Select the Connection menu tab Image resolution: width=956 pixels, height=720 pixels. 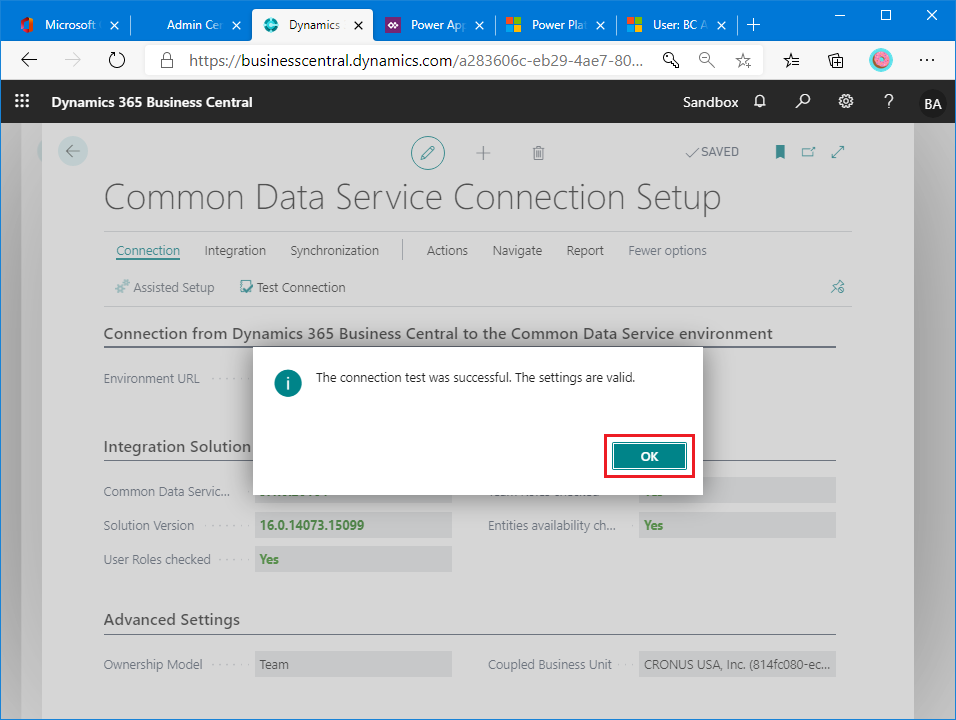click(x=148, y=251)
